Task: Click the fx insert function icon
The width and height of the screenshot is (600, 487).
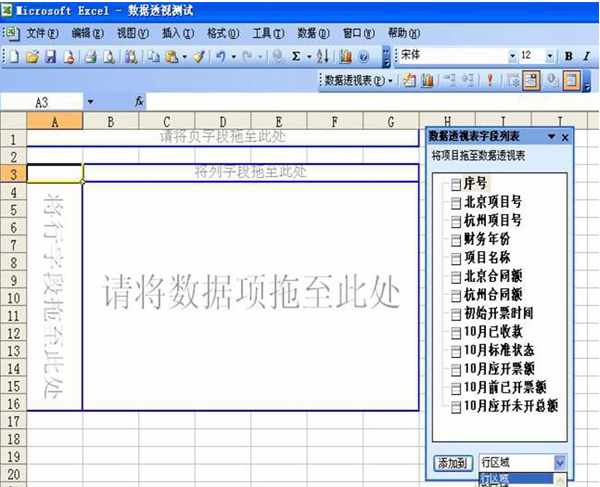Action: point(139,101)
